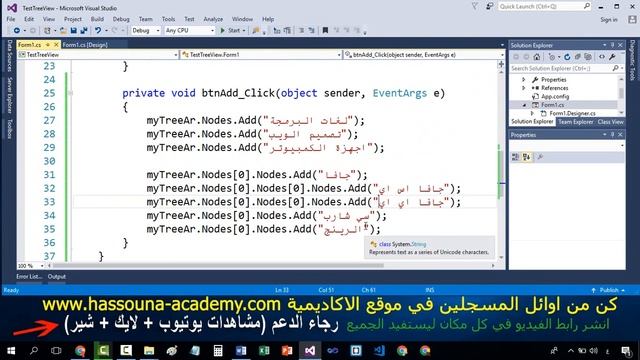The image size is (640, 360).
Task: Click the Open File folder icon
Action: [x=63, y=31]
